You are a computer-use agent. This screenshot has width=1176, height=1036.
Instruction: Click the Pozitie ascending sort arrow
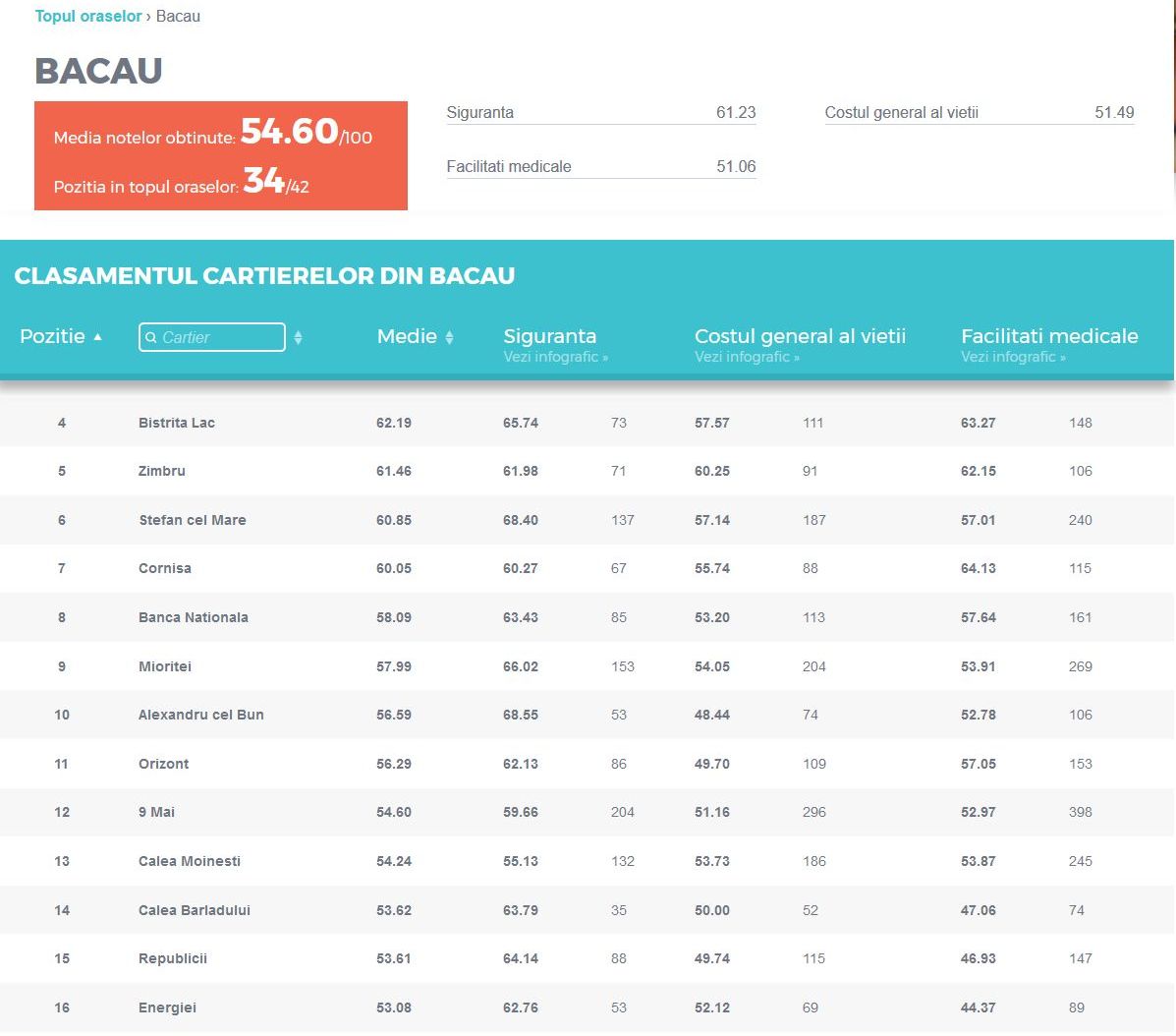pyautogui.click(x=97, y=337)
